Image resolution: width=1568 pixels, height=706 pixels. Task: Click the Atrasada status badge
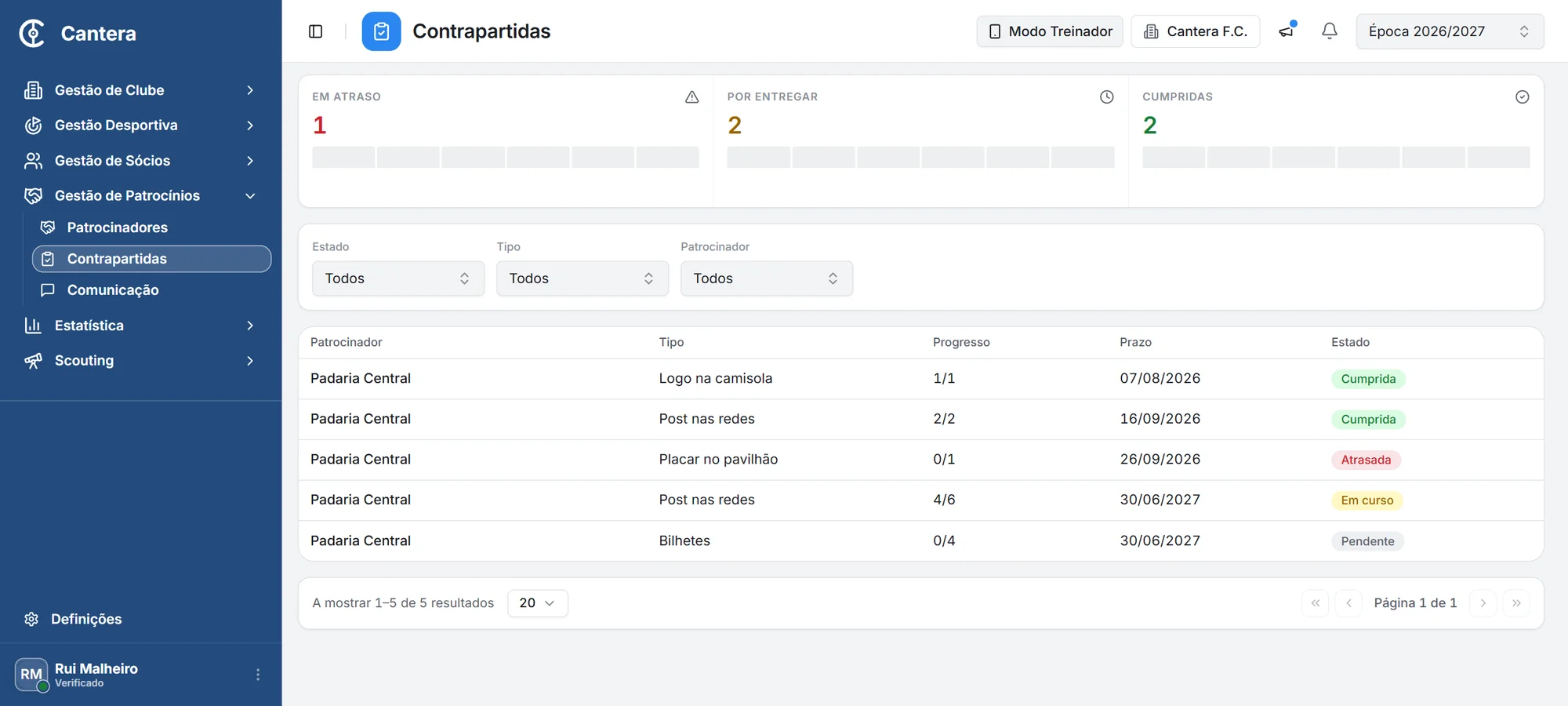pos(1366,460)
